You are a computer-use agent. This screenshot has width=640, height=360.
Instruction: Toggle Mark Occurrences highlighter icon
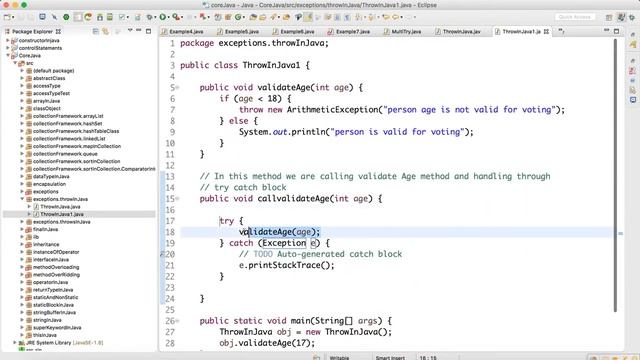coord(307,17)
